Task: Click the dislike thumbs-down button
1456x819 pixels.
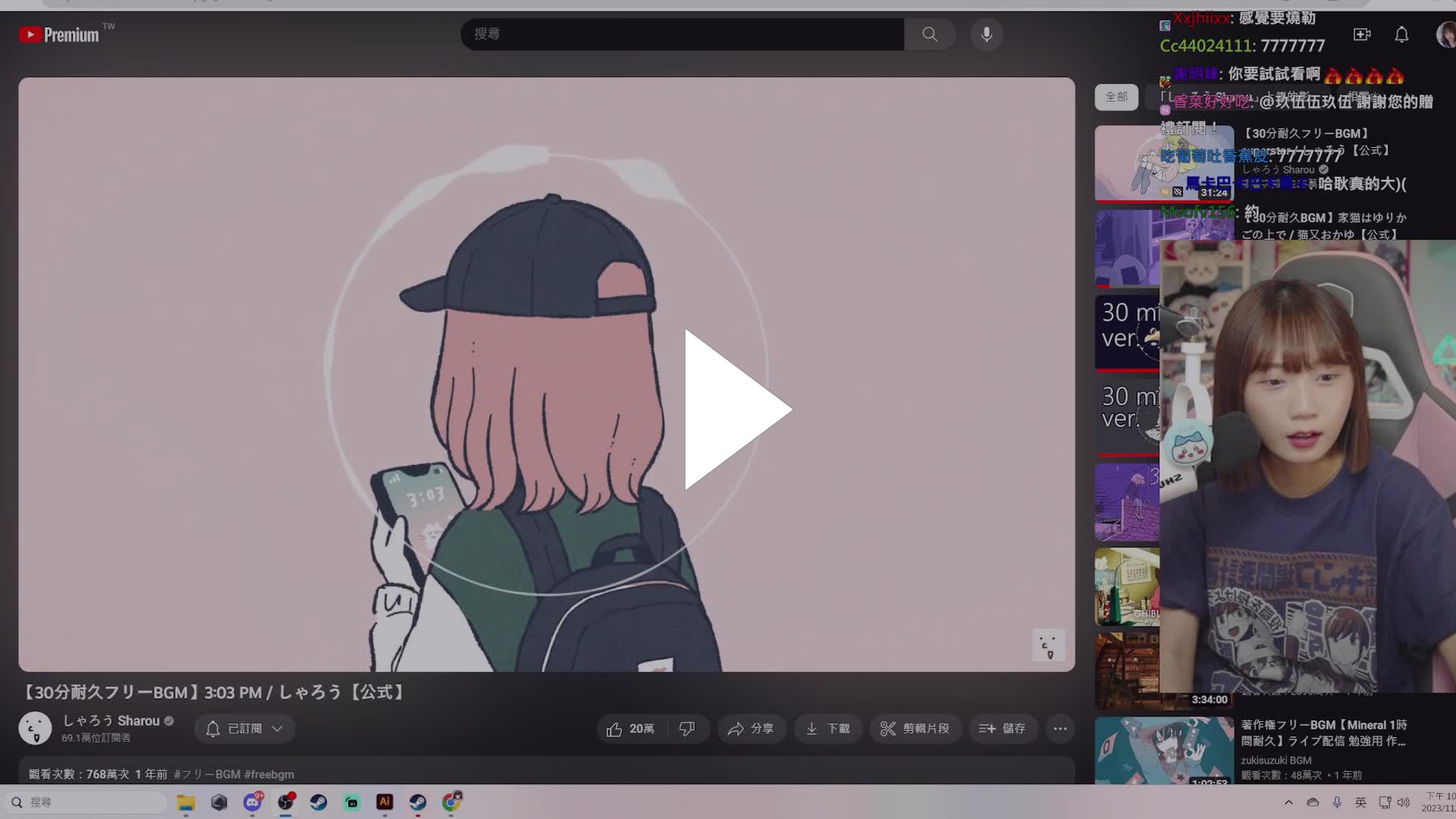Action: tap(687, 728)
